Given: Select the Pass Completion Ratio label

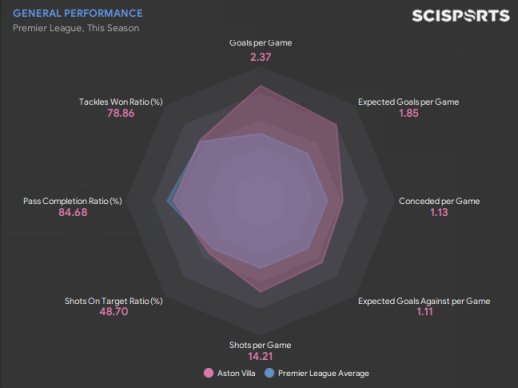Looking at the screenshot, I should point(73,201).
